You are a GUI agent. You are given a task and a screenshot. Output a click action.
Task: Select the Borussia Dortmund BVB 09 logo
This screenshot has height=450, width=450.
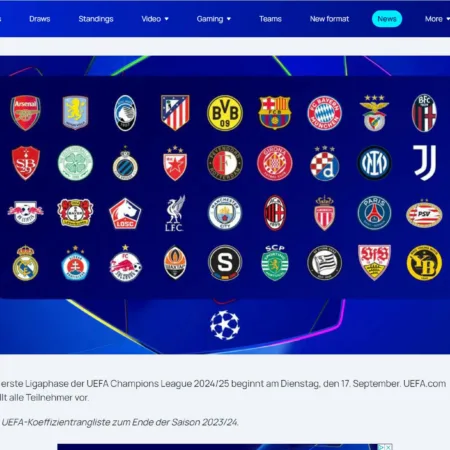click(225, 113)
